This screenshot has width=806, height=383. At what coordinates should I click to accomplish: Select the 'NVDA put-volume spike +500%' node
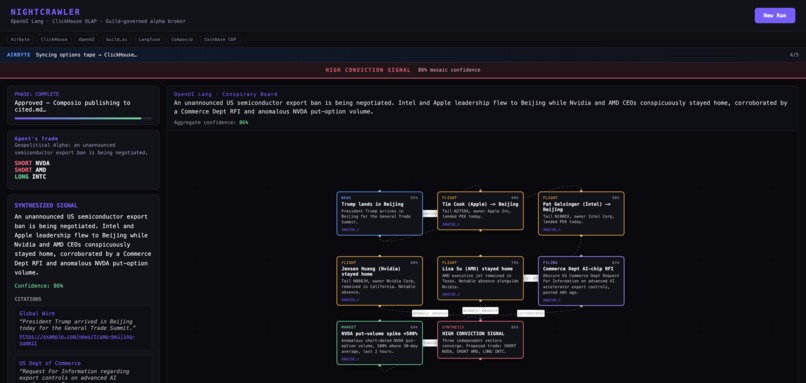pyautogui.click(x=379, y=343)
